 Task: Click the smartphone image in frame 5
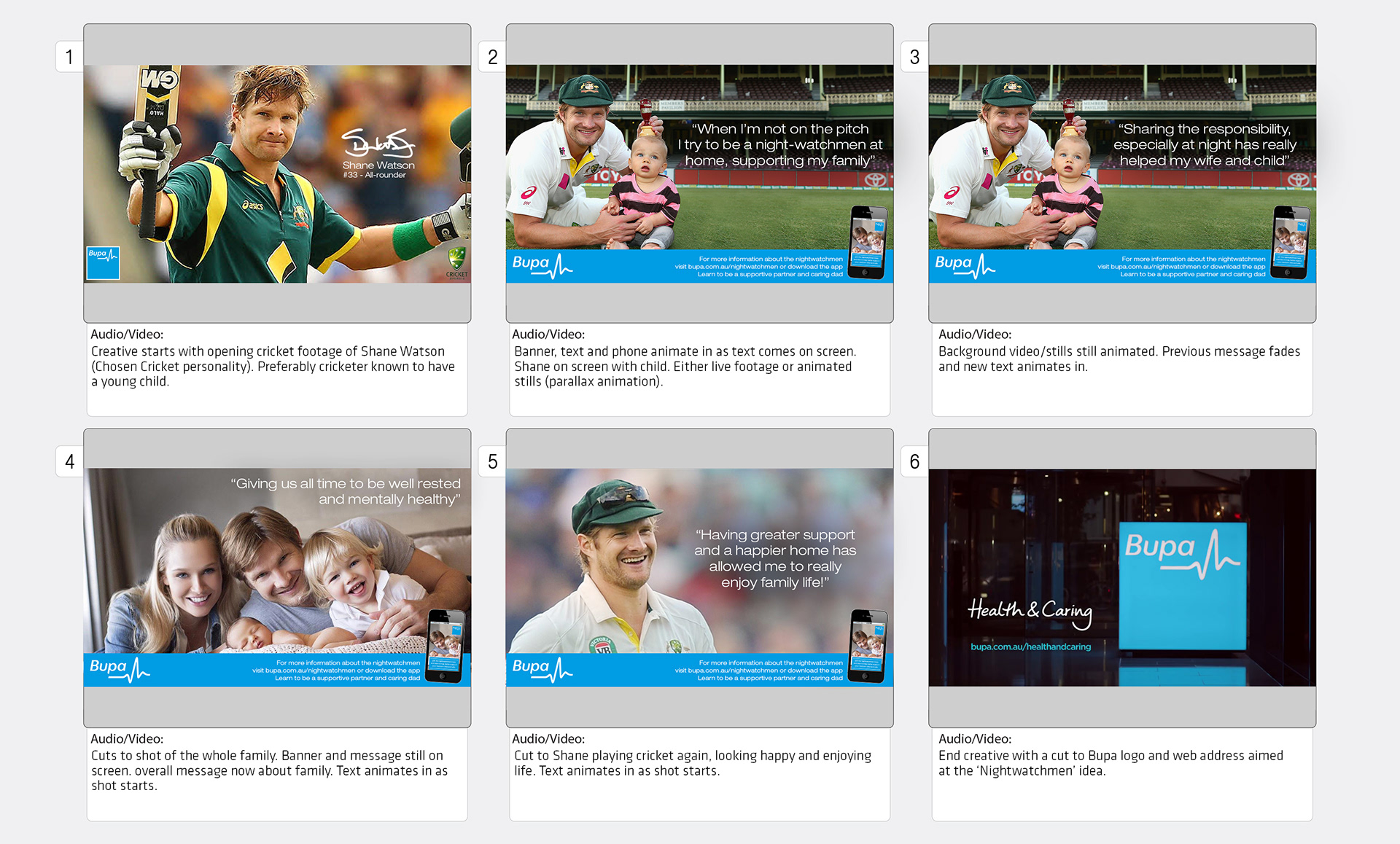tap(868, 646)
